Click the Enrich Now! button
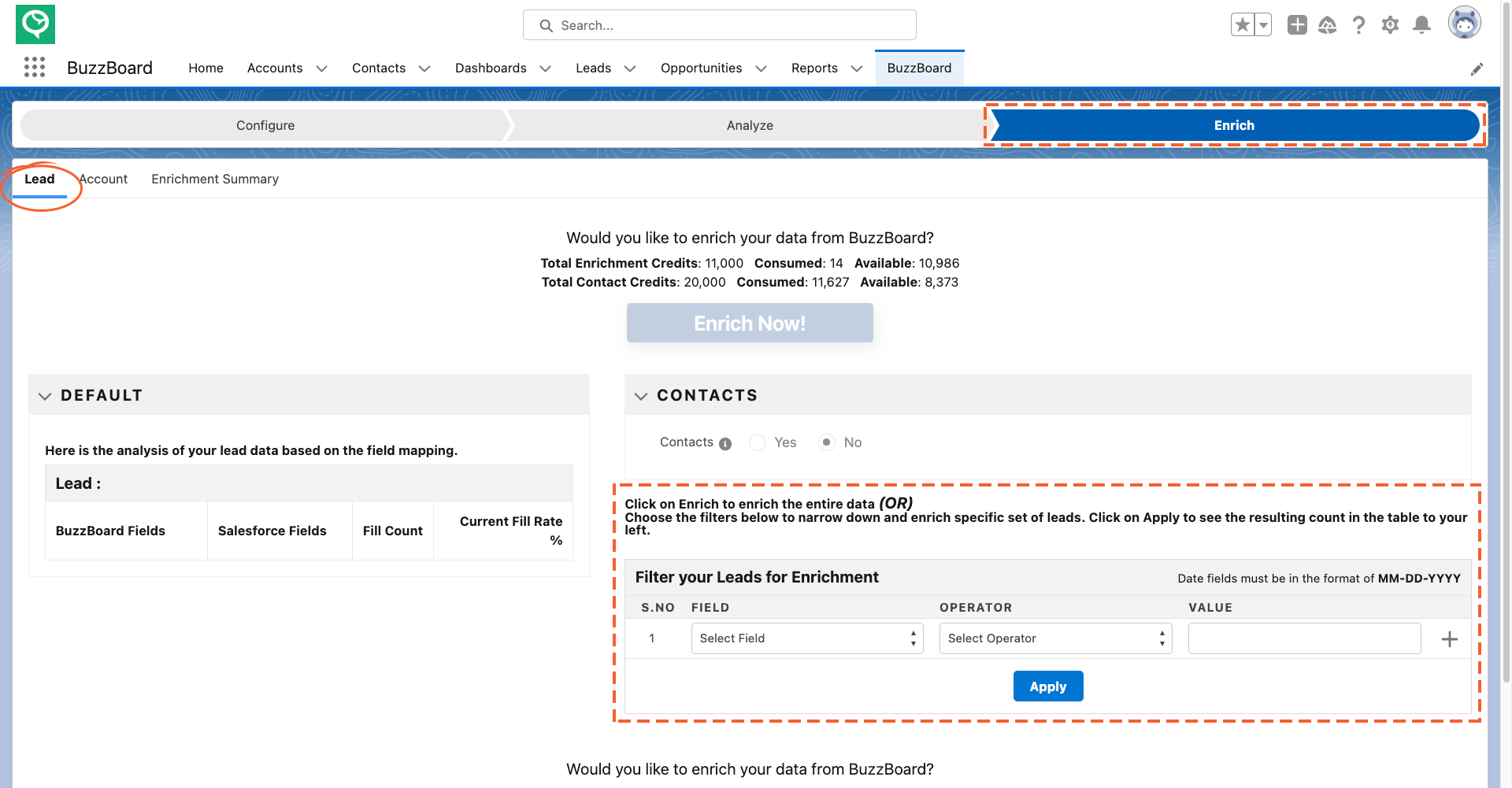 pyautogui.click(x=750, y=324)
